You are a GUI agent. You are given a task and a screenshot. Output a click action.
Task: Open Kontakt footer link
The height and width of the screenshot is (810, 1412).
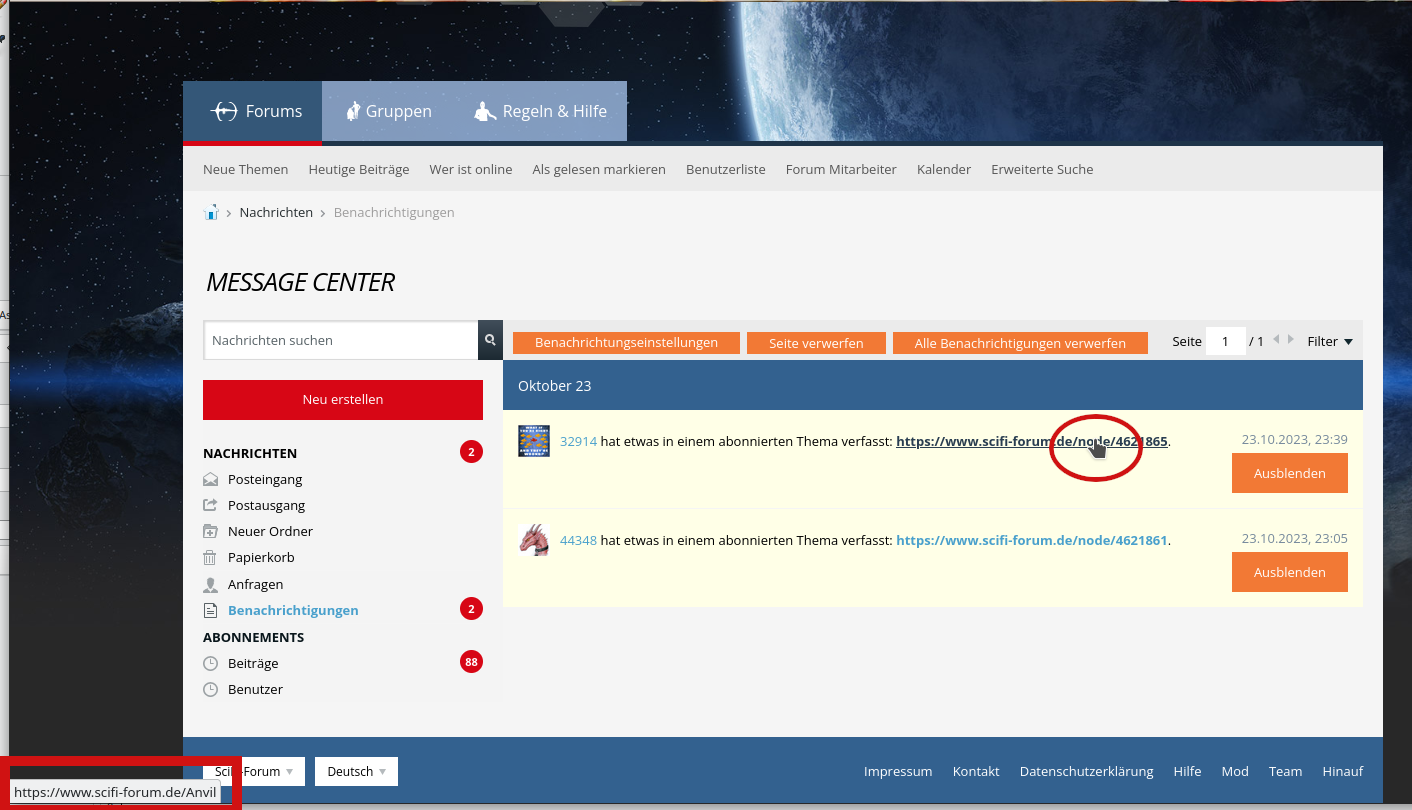976,771
